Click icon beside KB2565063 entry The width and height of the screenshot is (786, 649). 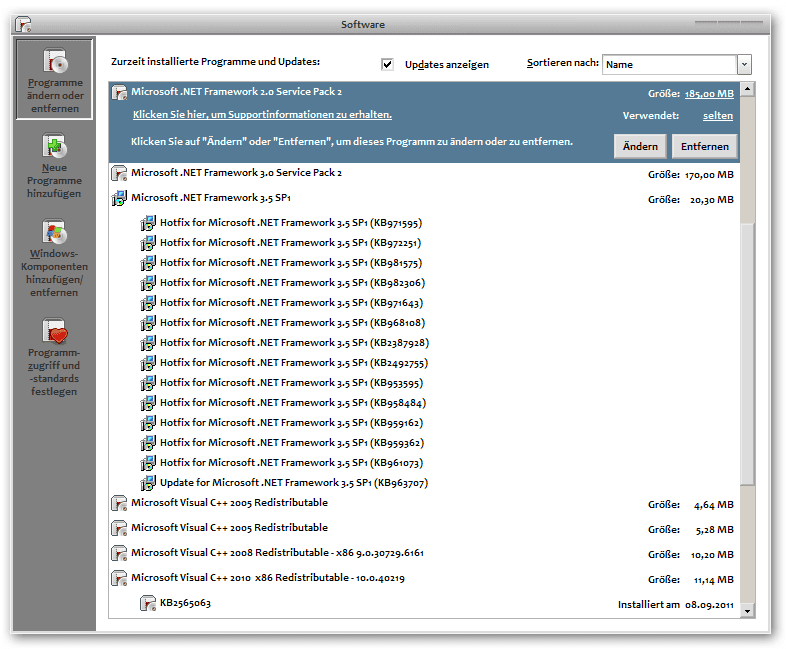[x=148, y=603]
